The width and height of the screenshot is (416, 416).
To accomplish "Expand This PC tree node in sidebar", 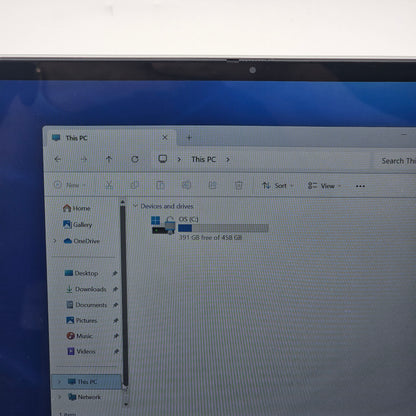I will [x=59, y=382].
